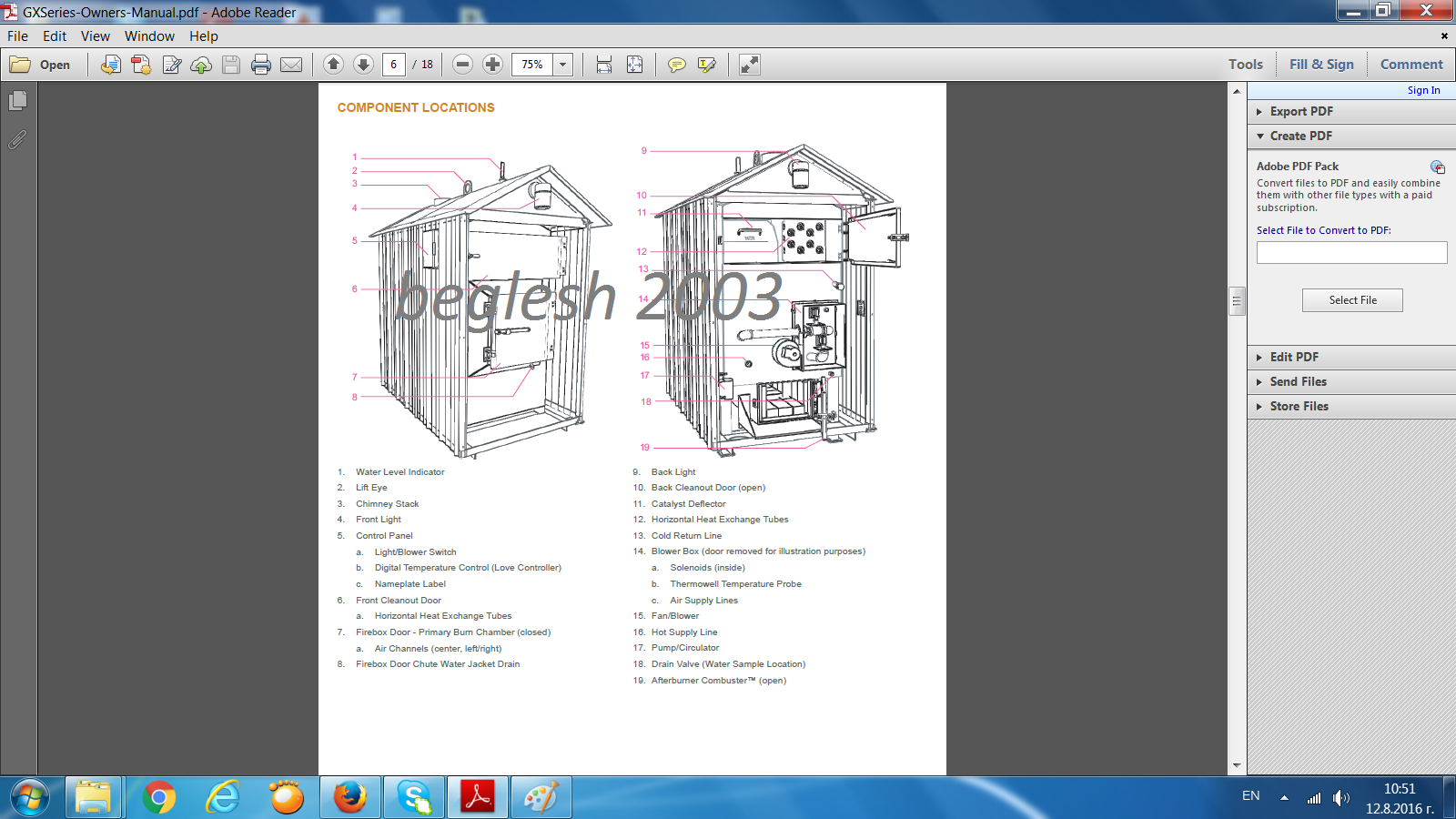Click the Sign In link
1456x819 pixels.
[1423, 90]
